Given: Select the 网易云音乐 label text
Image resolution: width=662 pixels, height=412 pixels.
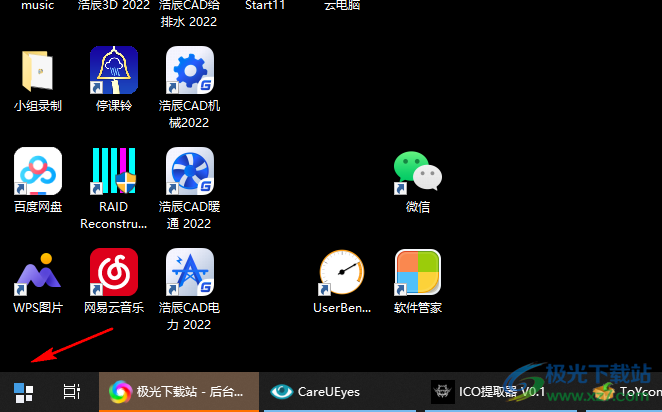Looking at the screenshot, I should click(x=114, y=308).
